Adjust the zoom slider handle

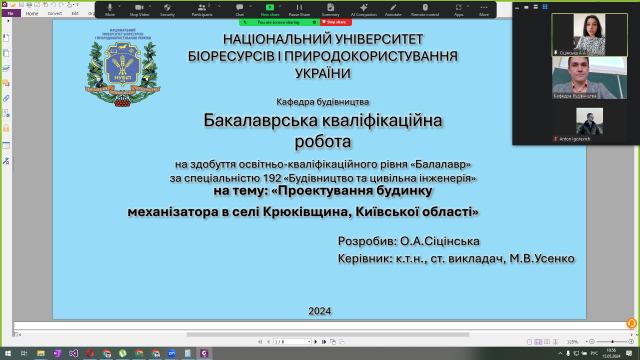point(612,342)
